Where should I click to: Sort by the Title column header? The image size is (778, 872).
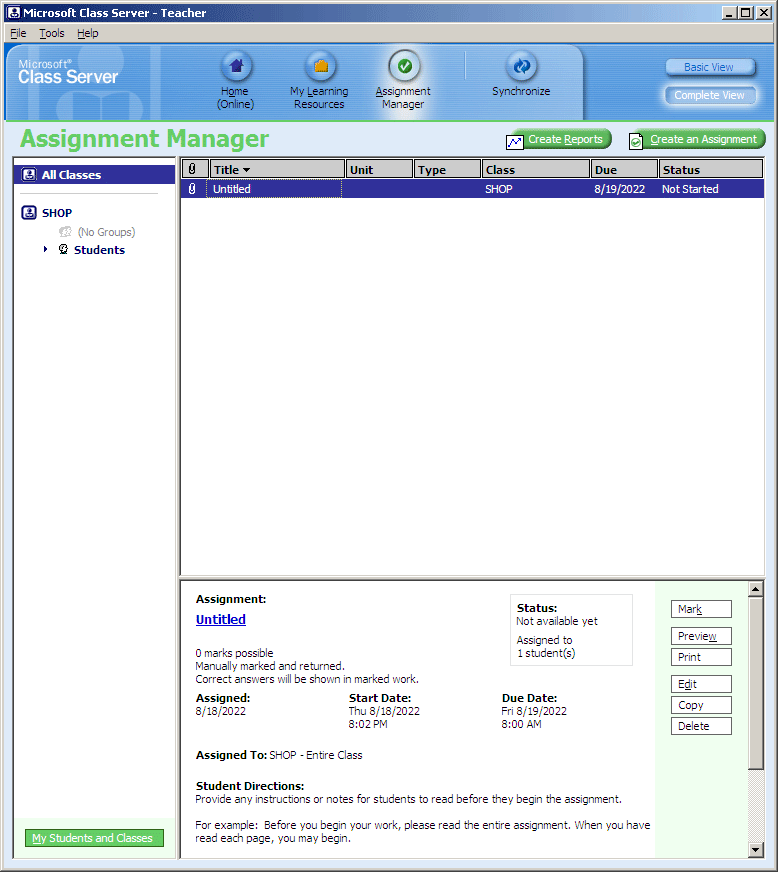(x=277, y=169)
